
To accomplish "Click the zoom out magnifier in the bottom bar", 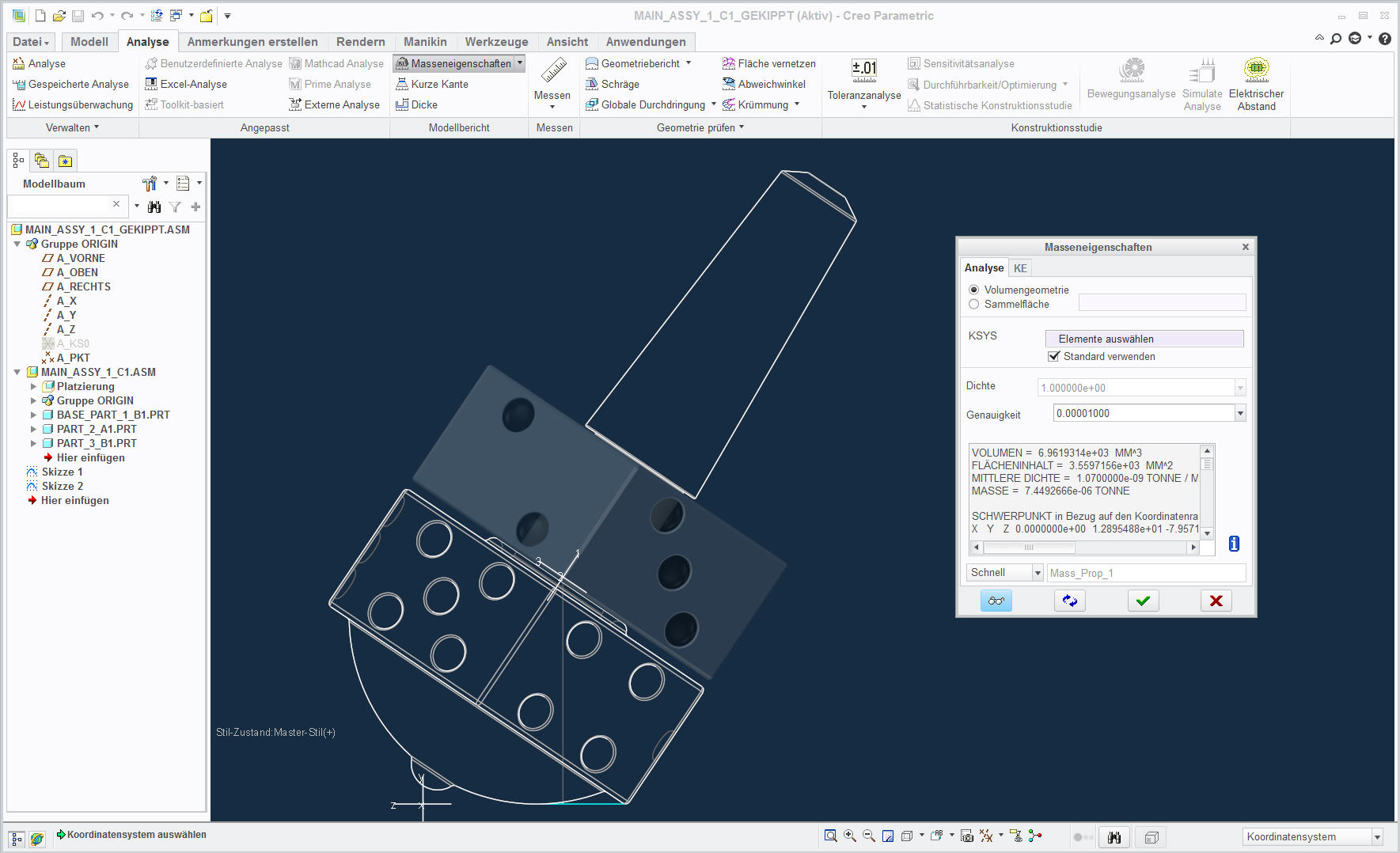I will pos(869,836).
